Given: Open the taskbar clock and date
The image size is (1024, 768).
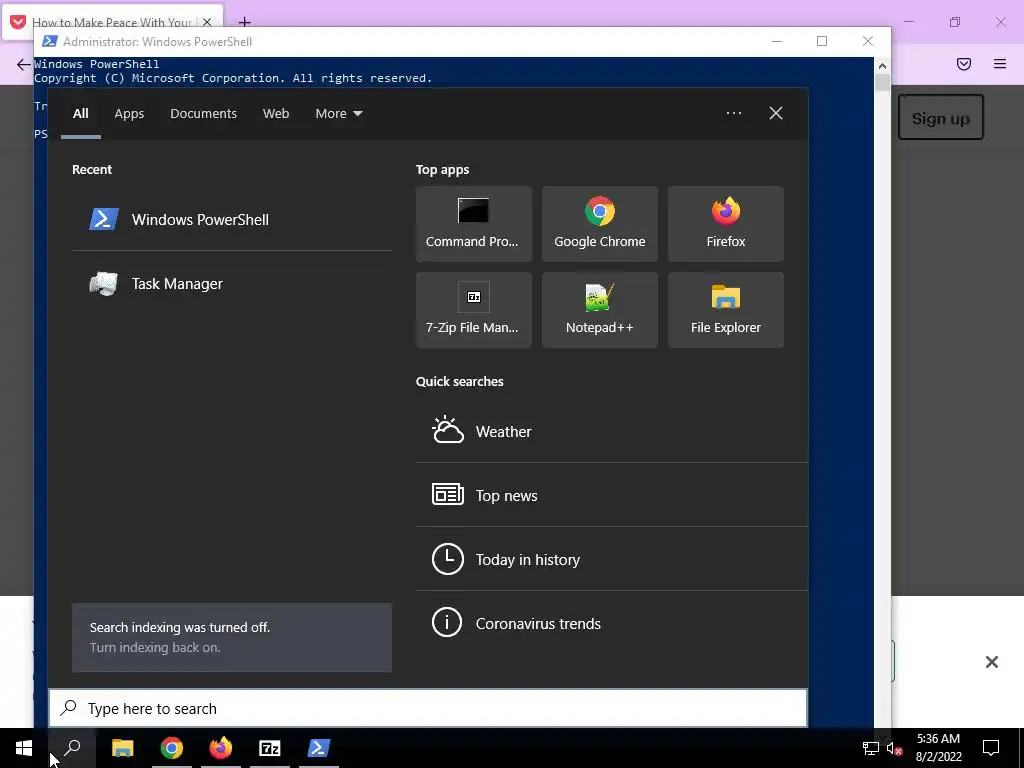Looking at the screenshot, I should [938, 748].
